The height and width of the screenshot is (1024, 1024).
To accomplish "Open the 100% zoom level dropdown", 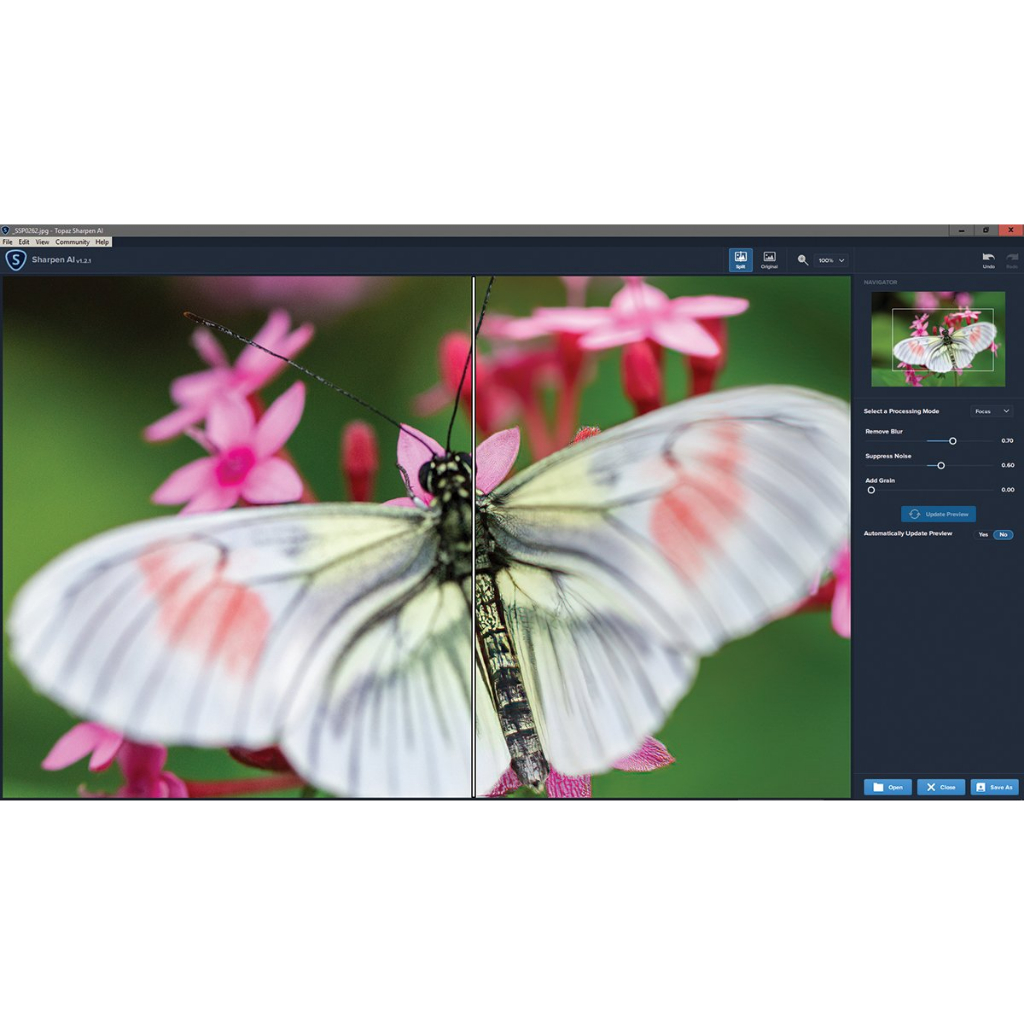I will [831, 260].
